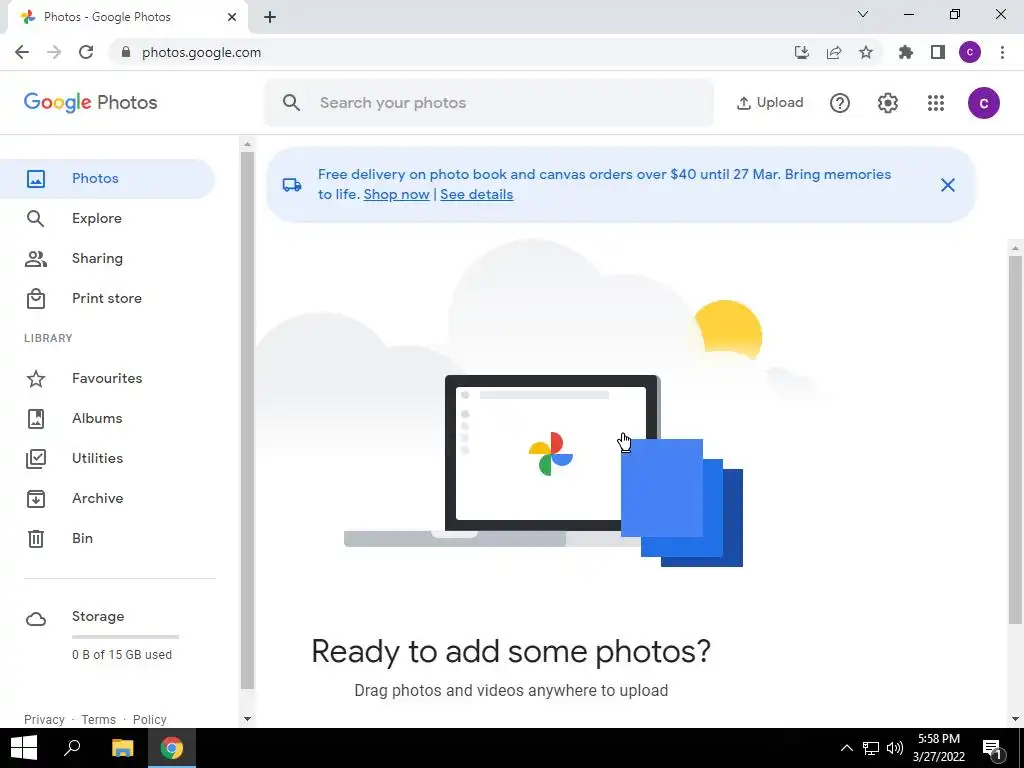Open Favourites in the library

click(107, 378)
